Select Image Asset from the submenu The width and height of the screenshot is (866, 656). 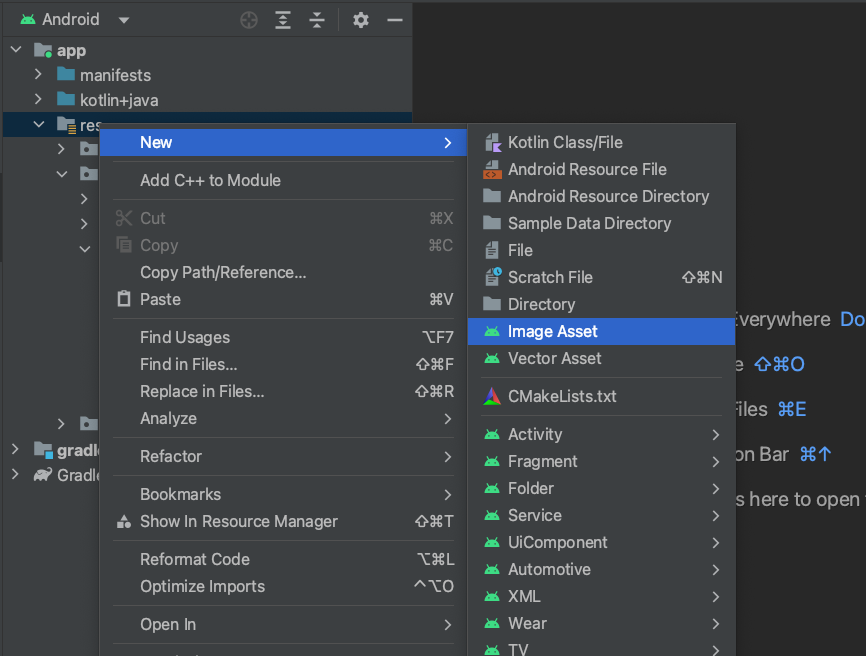point(553,332)
